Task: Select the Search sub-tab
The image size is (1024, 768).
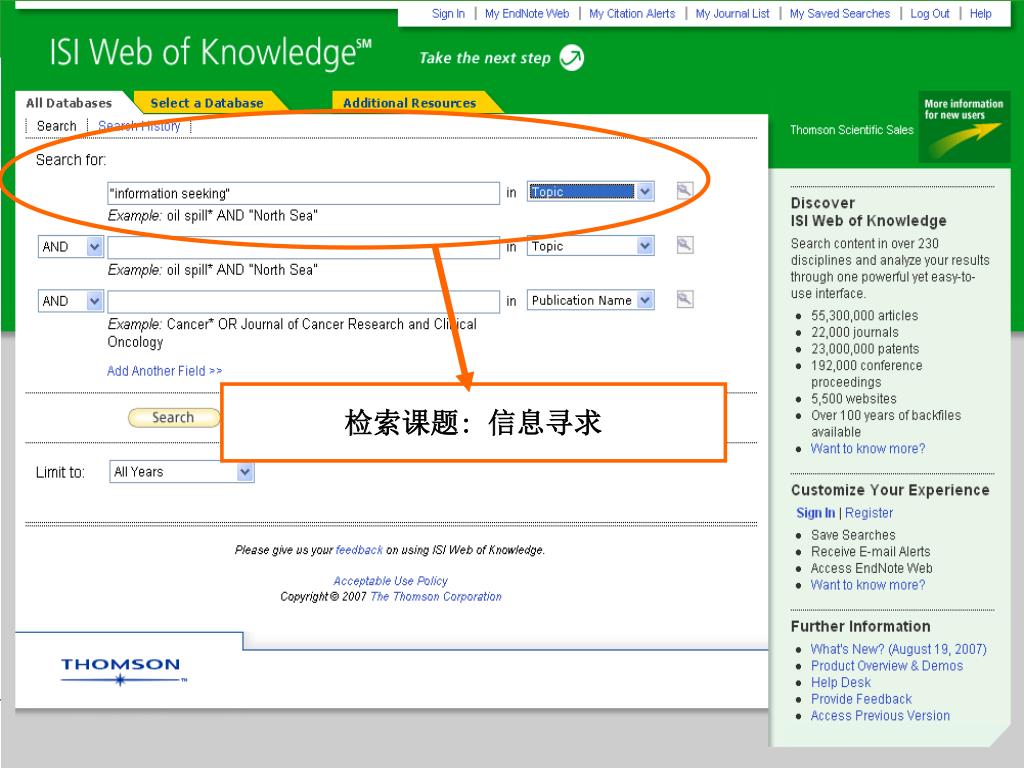Action: pos(57,126)
